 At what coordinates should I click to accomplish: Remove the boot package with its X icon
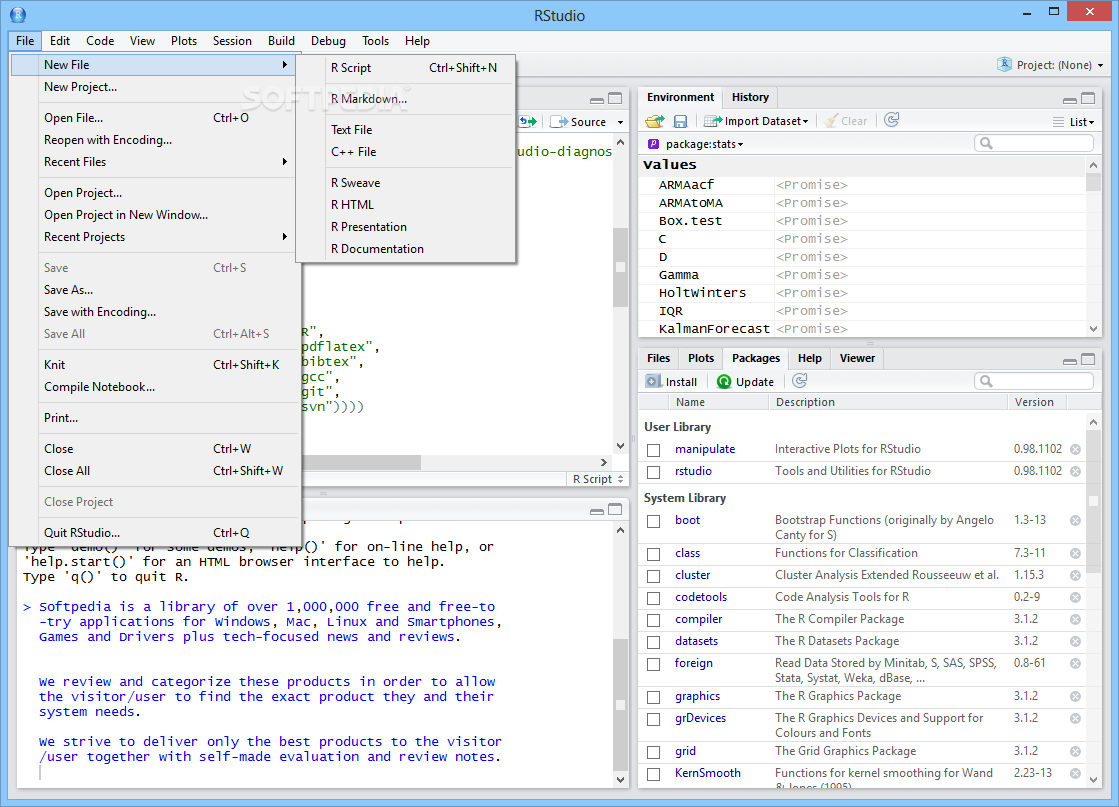1075,521
